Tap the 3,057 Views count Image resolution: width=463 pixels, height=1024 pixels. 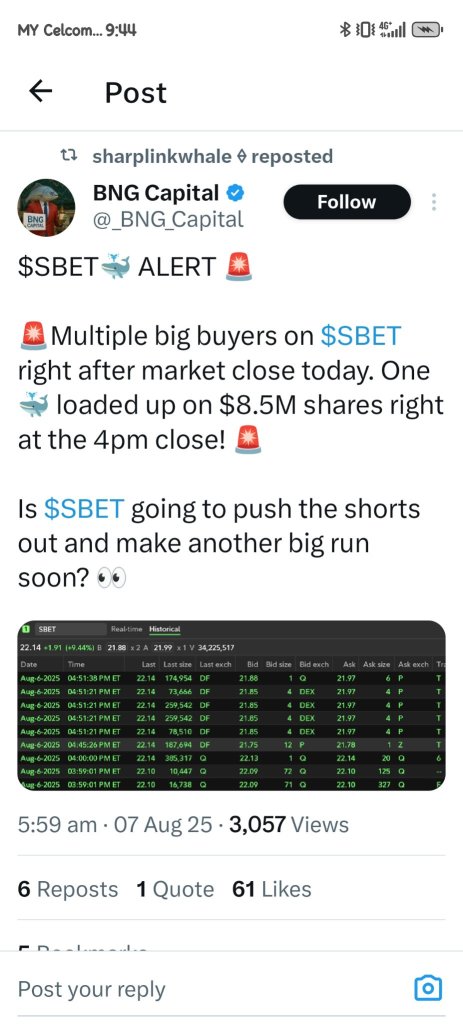point(289,824)
